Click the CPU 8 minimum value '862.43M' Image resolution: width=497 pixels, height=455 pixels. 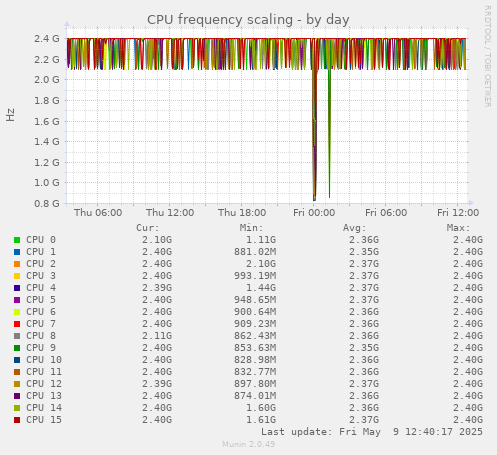[x=255, y=336]
